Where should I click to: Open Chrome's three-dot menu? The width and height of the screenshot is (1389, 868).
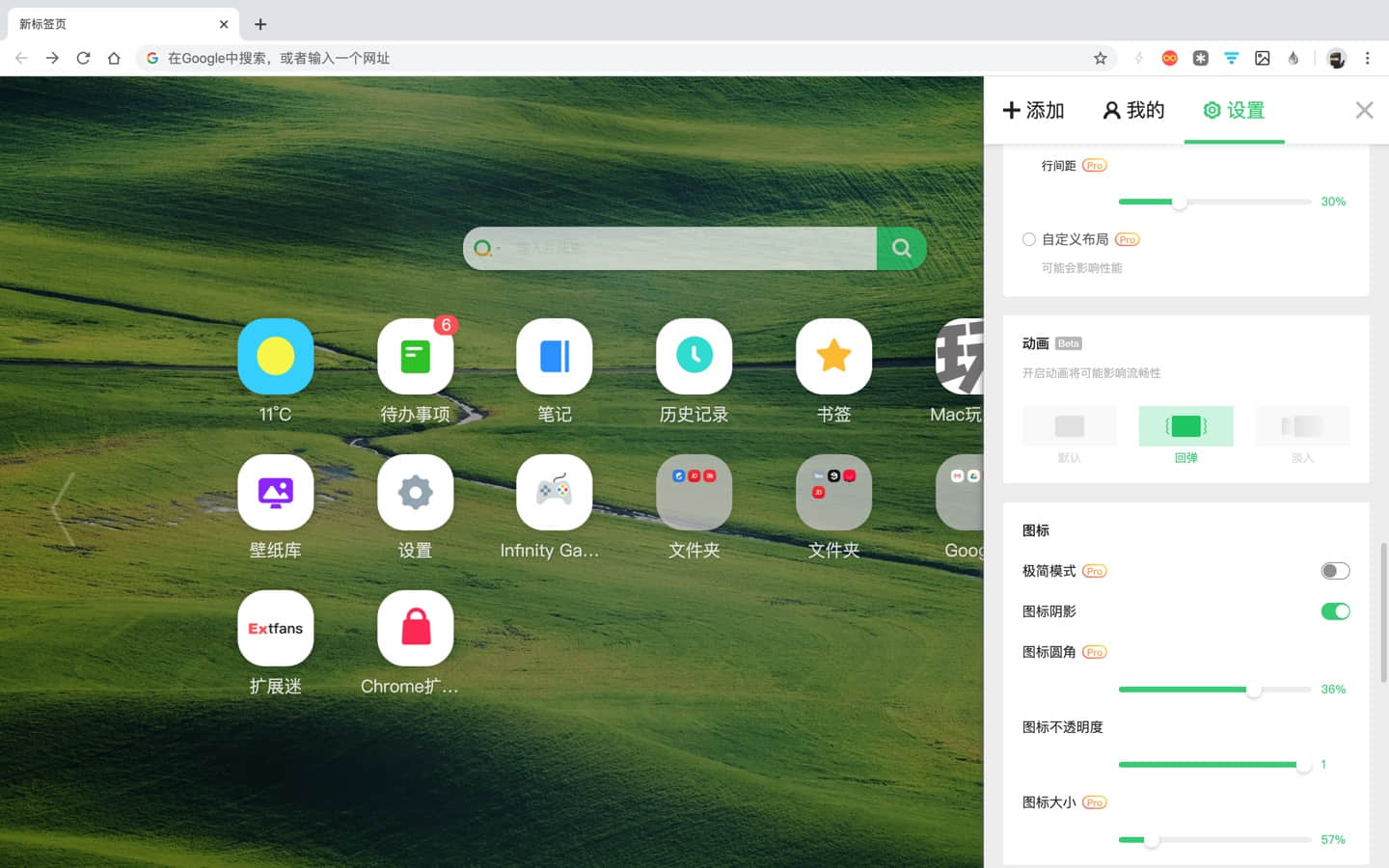(1367, 58)
